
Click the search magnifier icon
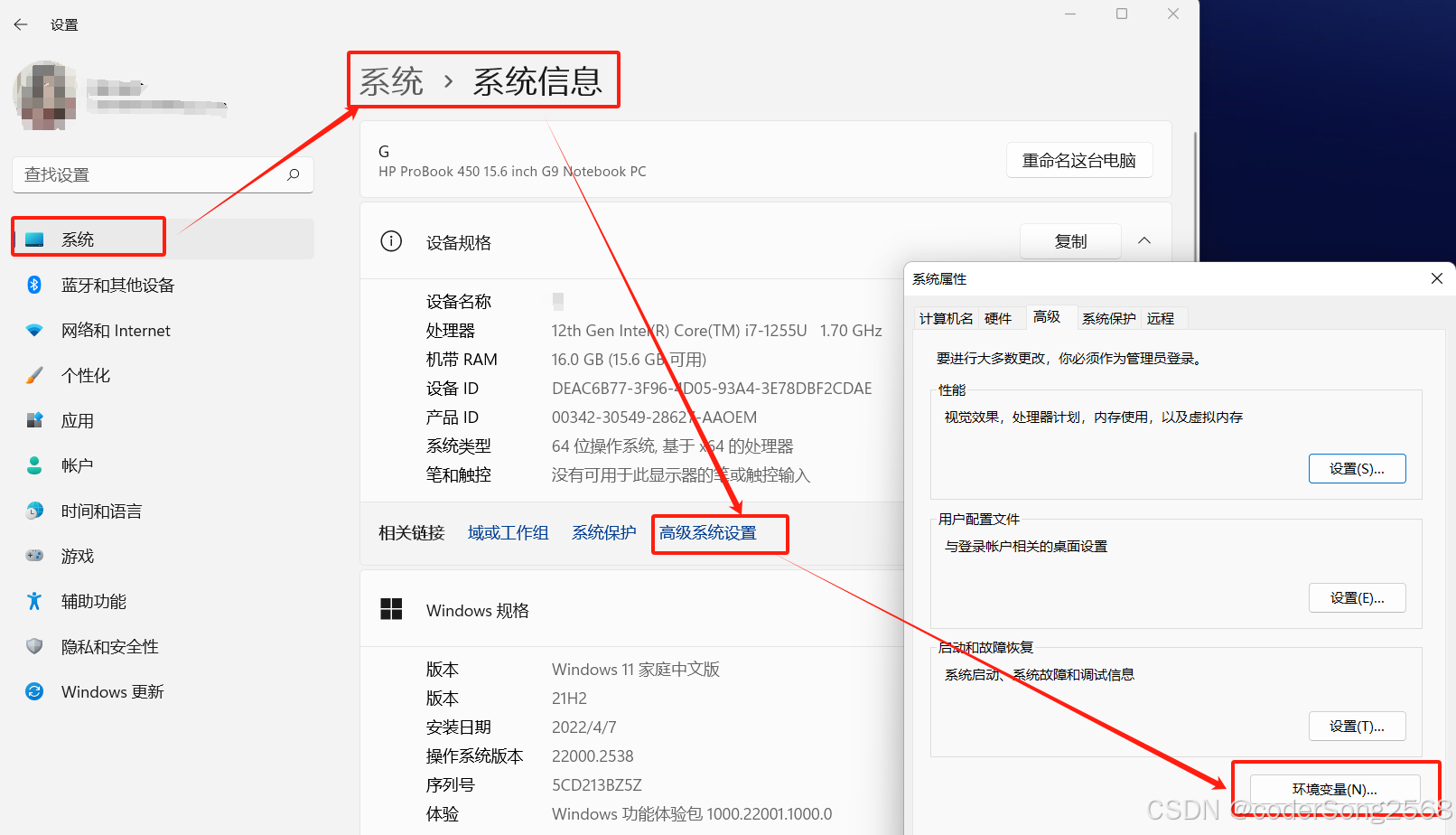point(294,174)
